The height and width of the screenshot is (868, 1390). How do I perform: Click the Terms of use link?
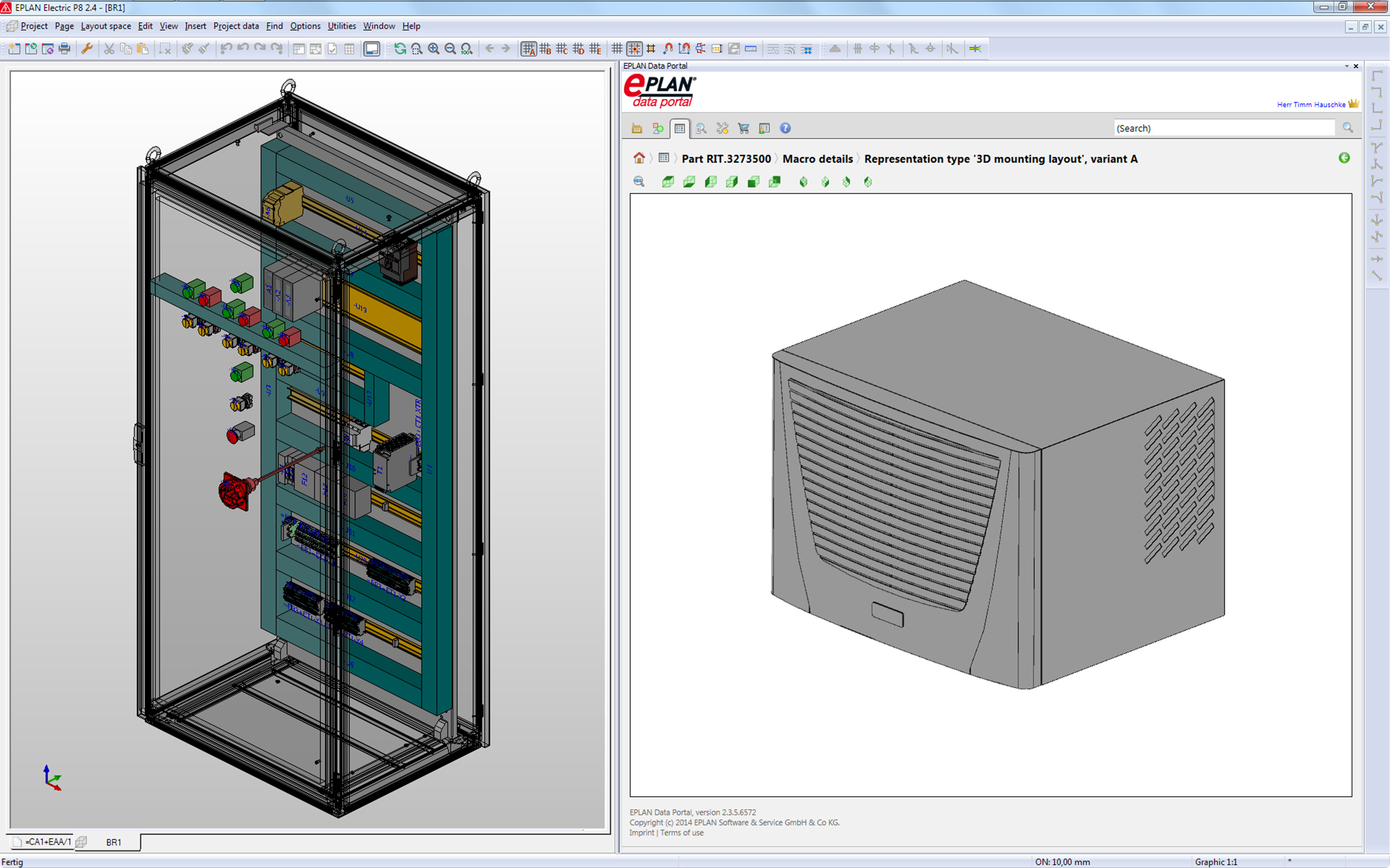coord(682,832)
